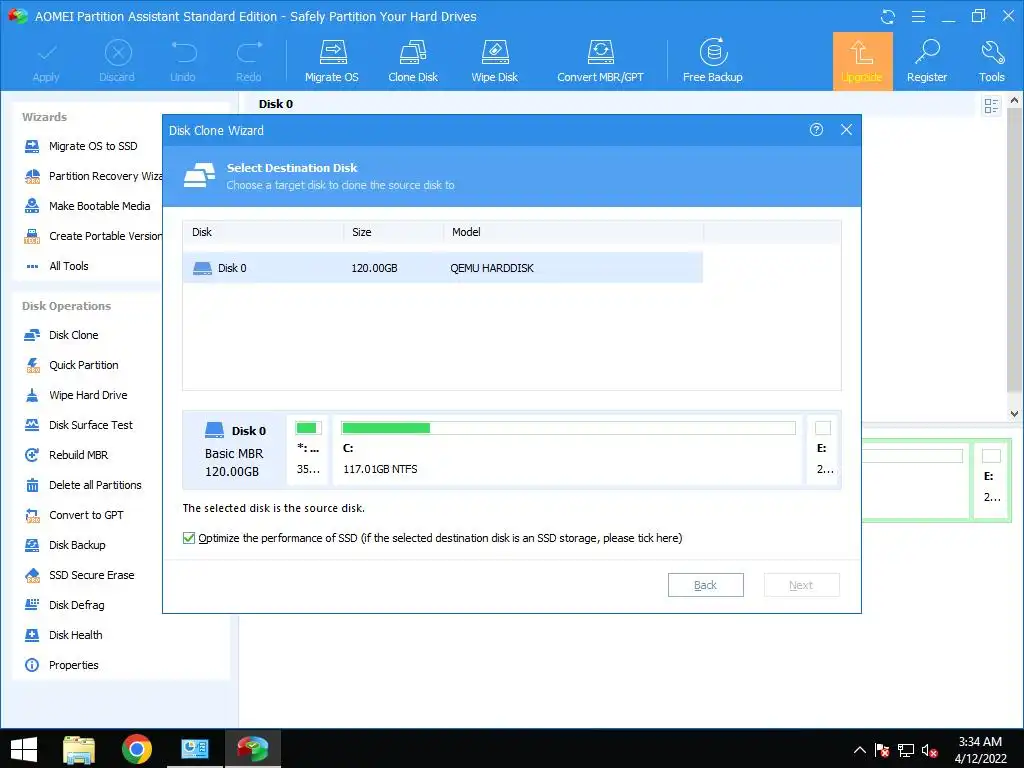Image resolution: width=1024 pixels, height=768 pixels.
Task: Click help icon in Disk Clone Wizard
Action: pos(816,130)
